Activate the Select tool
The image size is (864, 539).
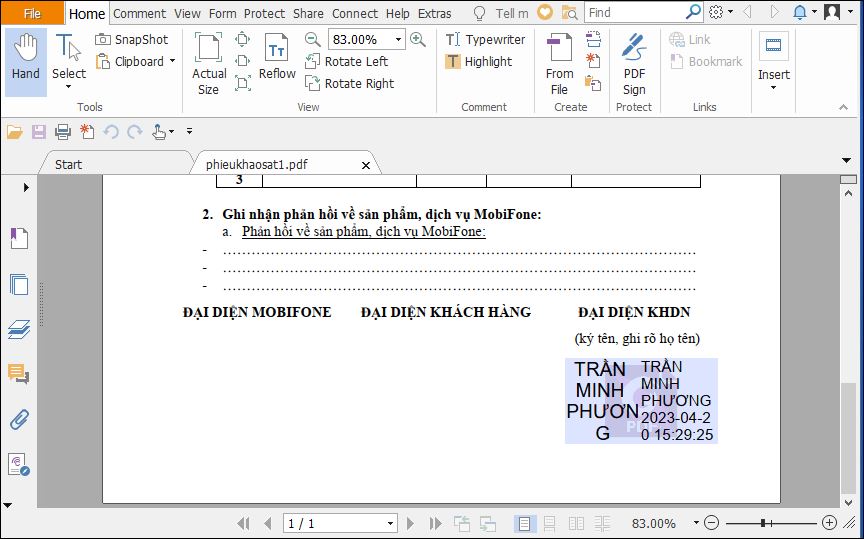69,62
